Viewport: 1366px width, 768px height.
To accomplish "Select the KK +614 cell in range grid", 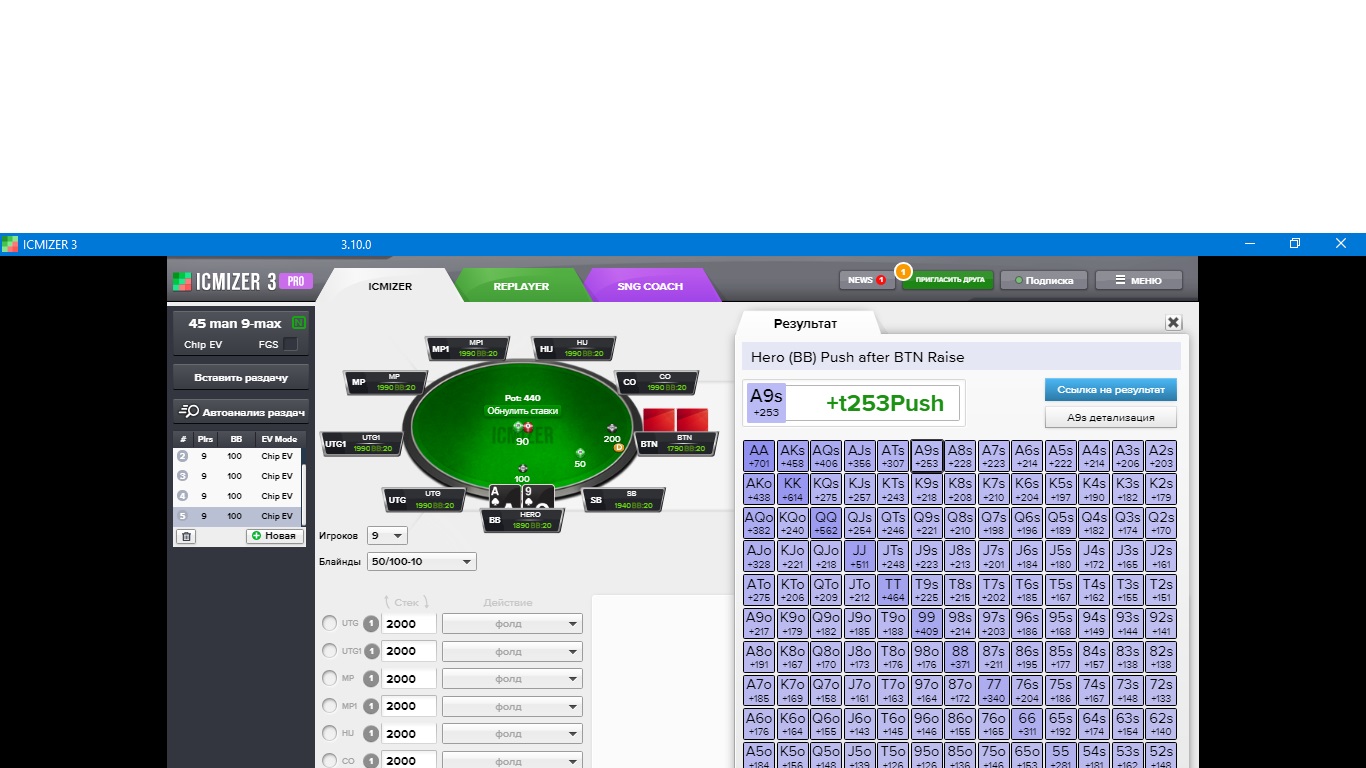I will 793,490.
